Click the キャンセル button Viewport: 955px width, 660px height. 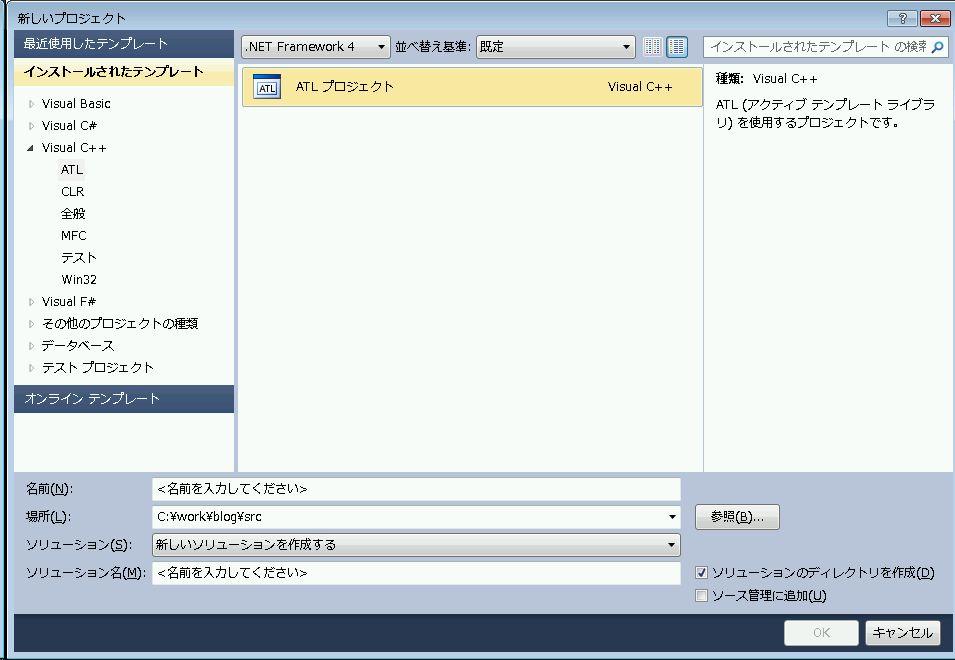click(902, 633)
